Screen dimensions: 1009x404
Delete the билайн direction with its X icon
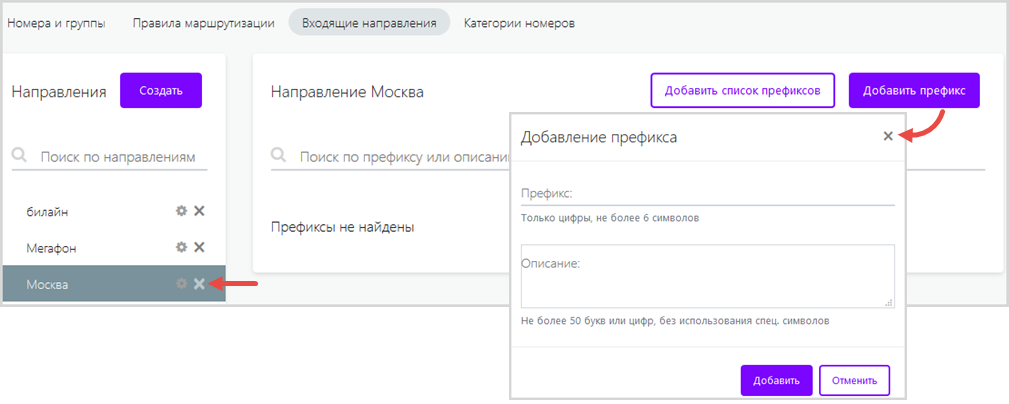coord(199,211)
